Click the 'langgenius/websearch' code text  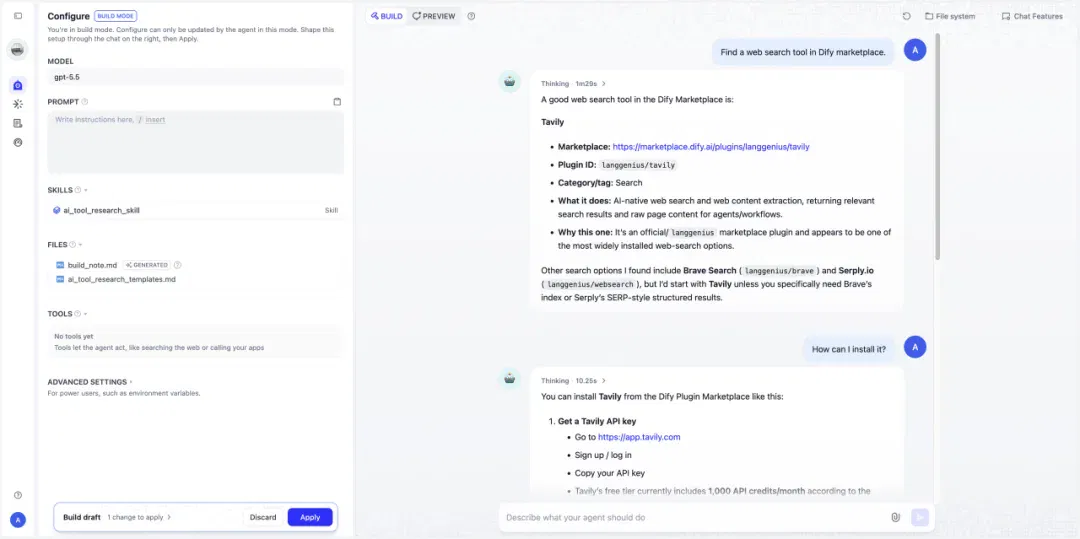tap(590, 284)
